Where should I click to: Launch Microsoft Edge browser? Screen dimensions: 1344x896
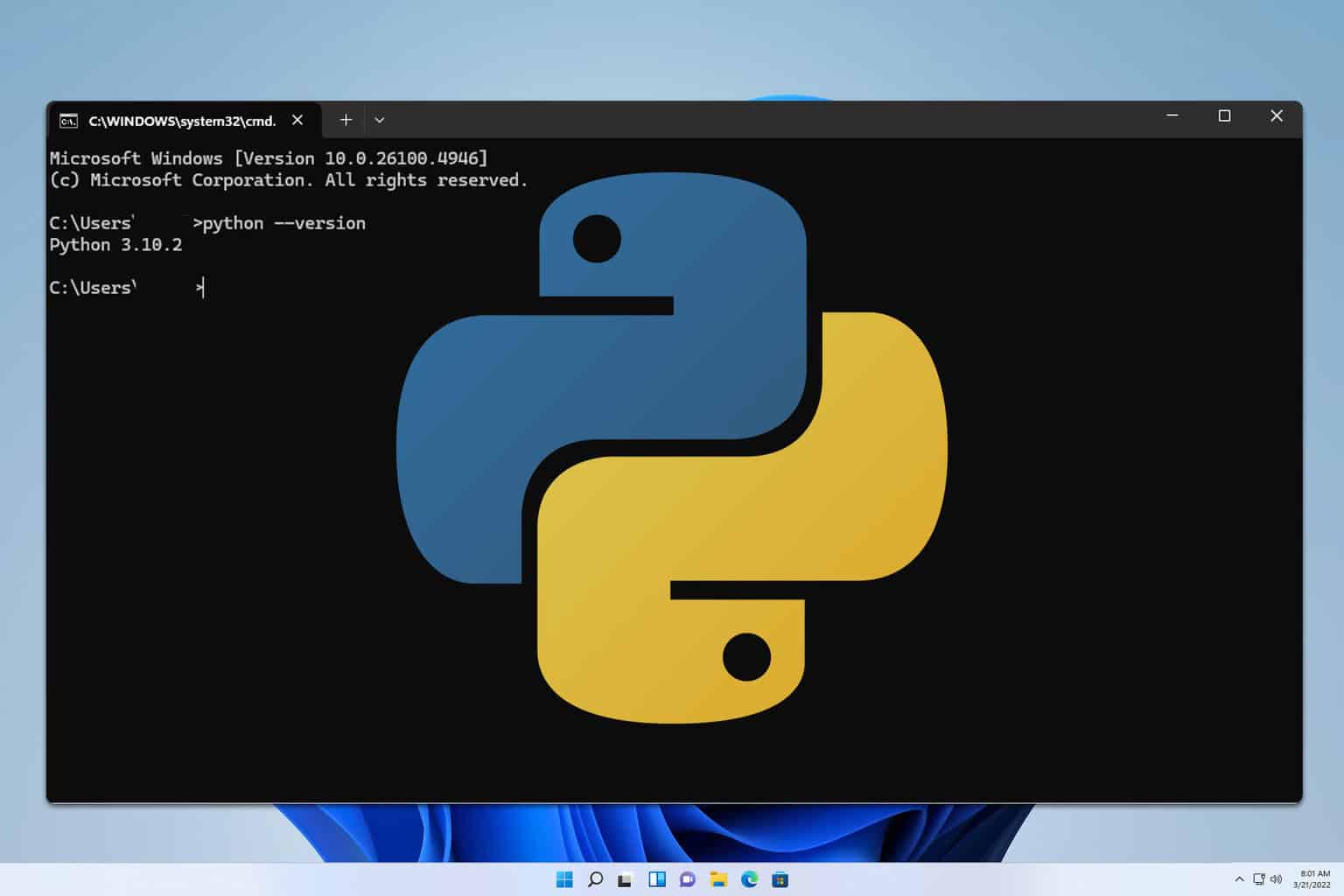749,879
